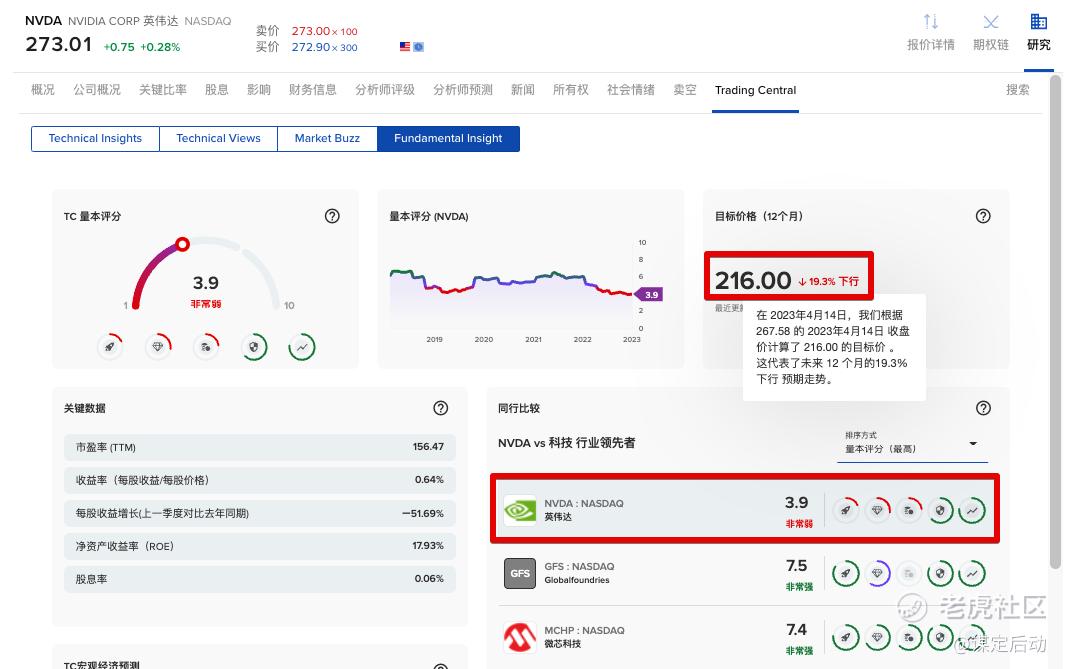Click the 买价 272.90 bid price
The image size is (1067, 669).
[x=311, y=48]
